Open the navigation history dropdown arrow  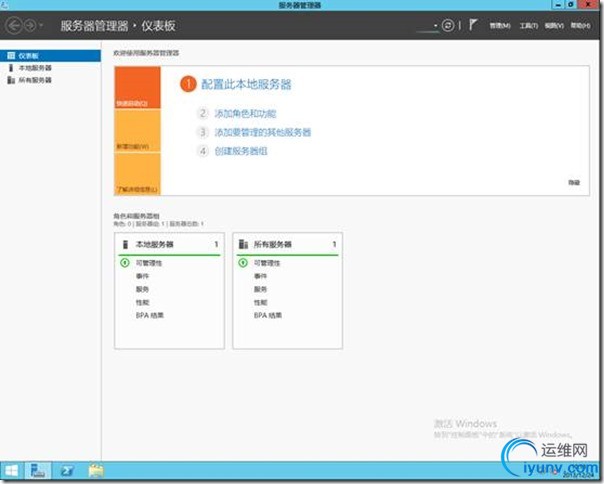tap(41, 26)
